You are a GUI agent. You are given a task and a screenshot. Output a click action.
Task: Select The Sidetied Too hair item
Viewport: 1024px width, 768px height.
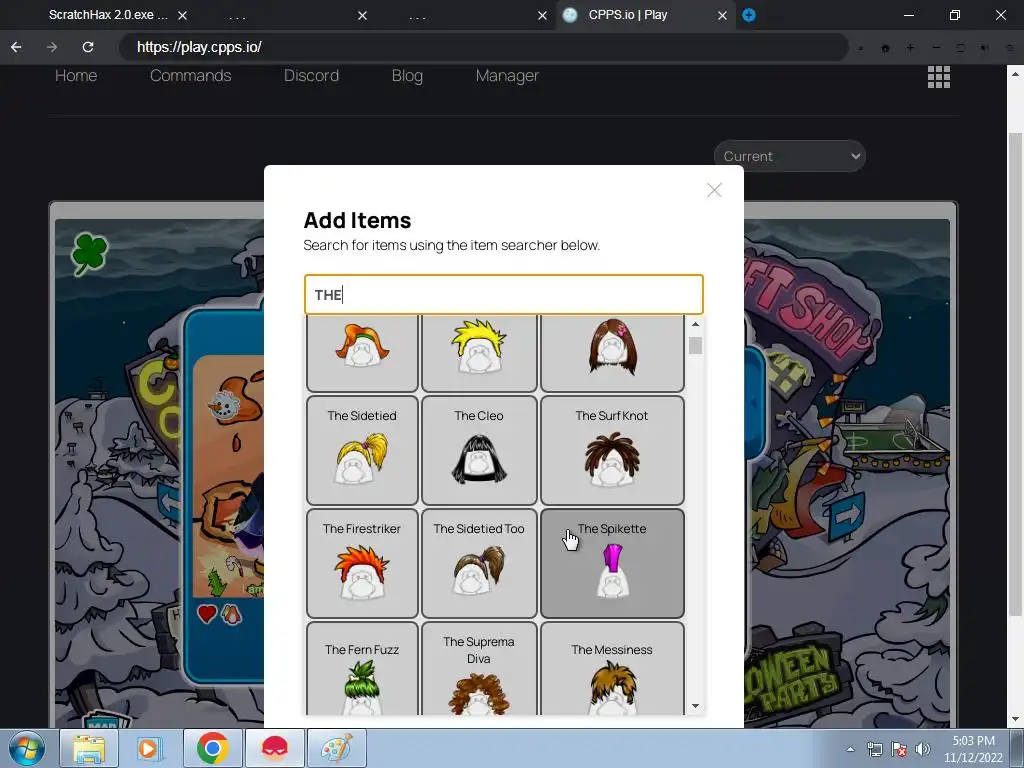479,563
